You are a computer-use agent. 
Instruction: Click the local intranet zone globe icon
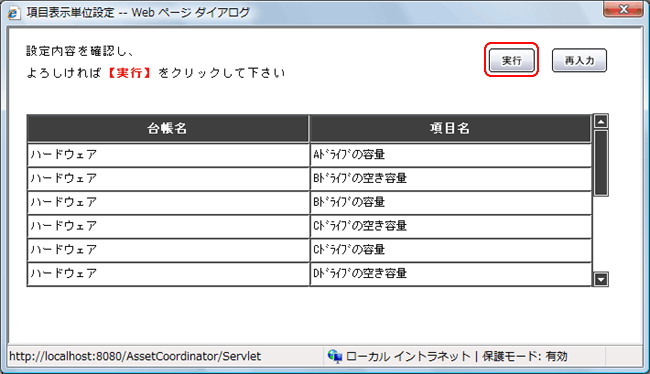(335, 356)
